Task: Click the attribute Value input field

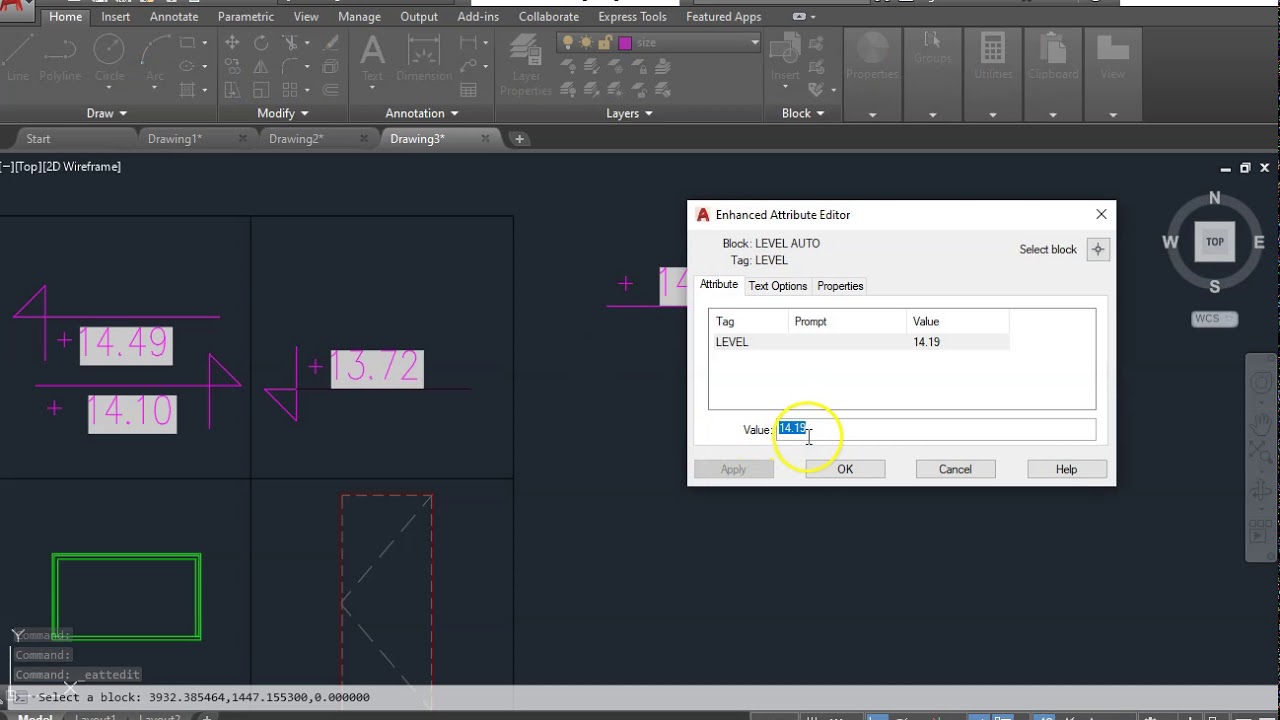Action: (x=936, y=429)
